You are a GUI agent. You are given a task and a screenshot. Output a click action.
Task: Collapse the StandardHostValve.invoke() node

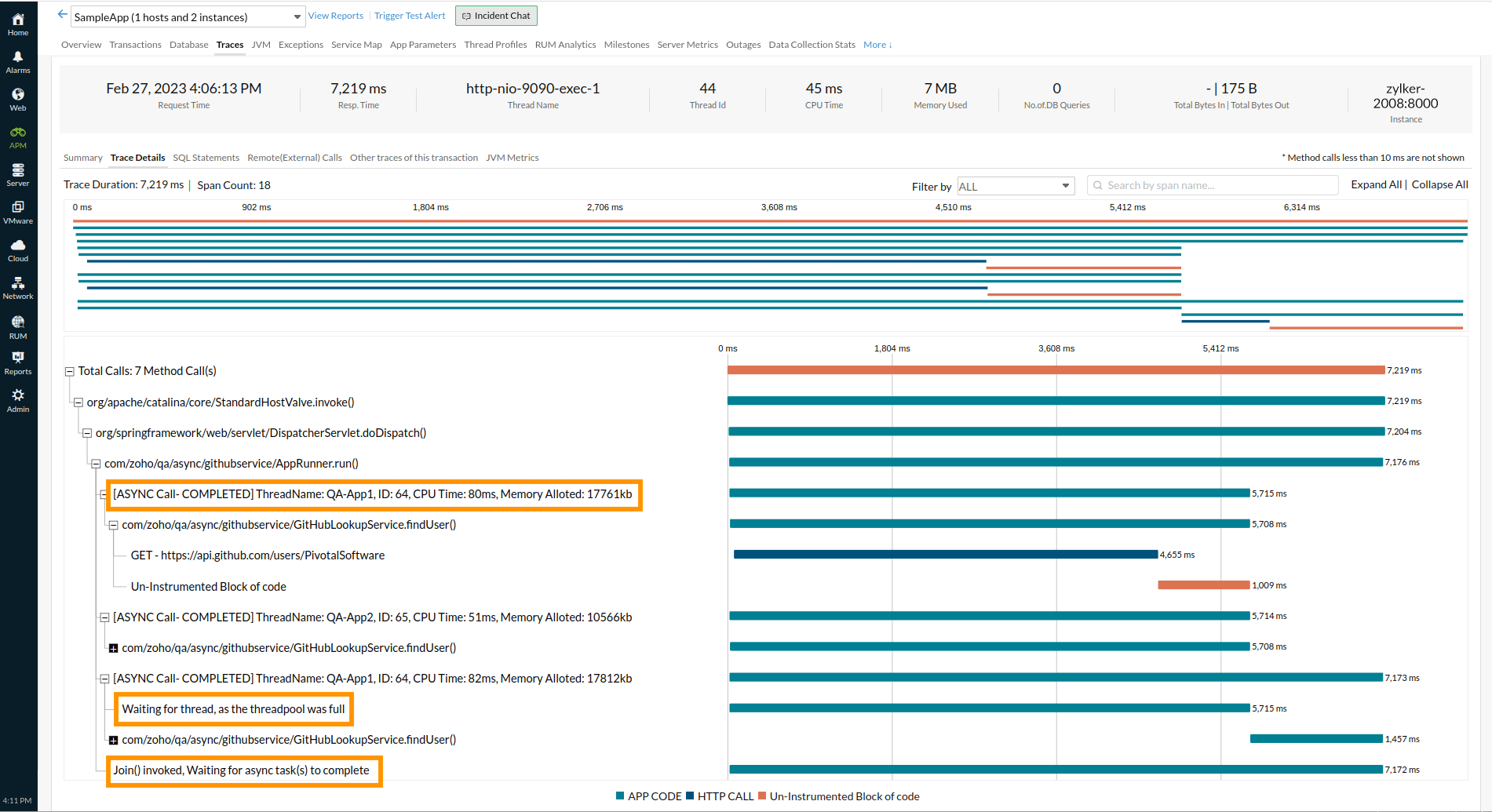click(78, 402)
